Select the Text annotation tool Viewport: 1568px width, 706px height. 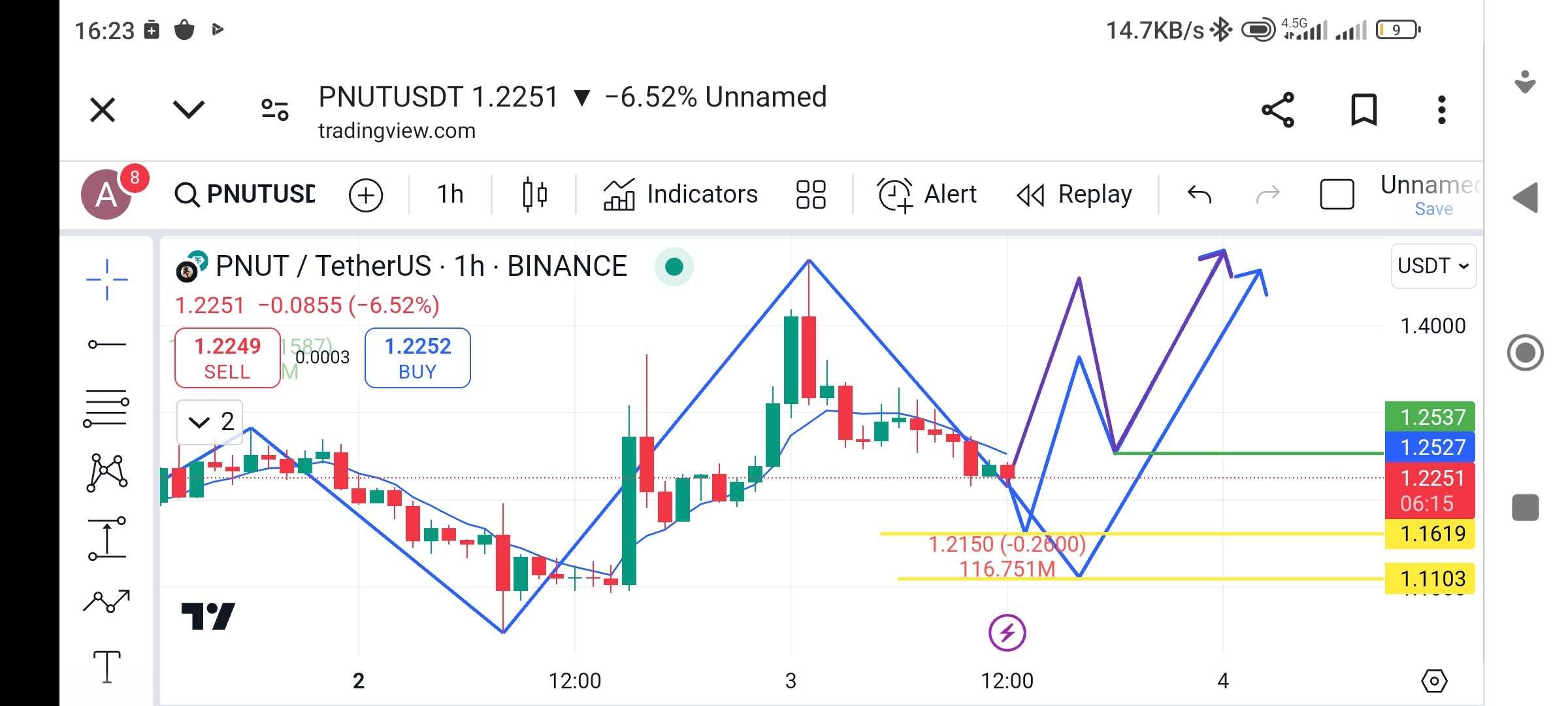click(106, 667)
